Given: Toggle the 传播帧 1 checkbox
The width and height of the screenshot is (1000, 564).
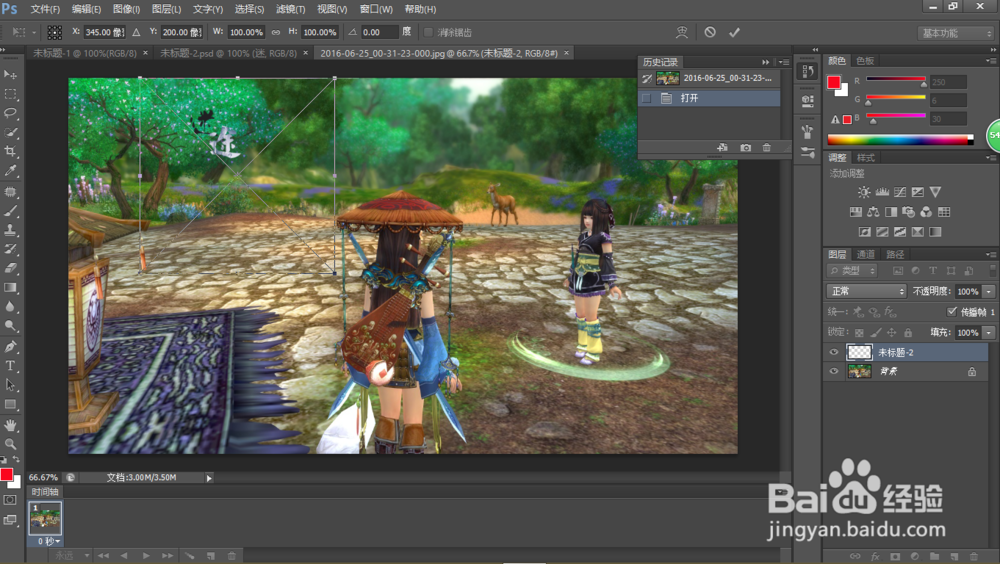Looking at the screenshot, I should [x=952, y=311].
